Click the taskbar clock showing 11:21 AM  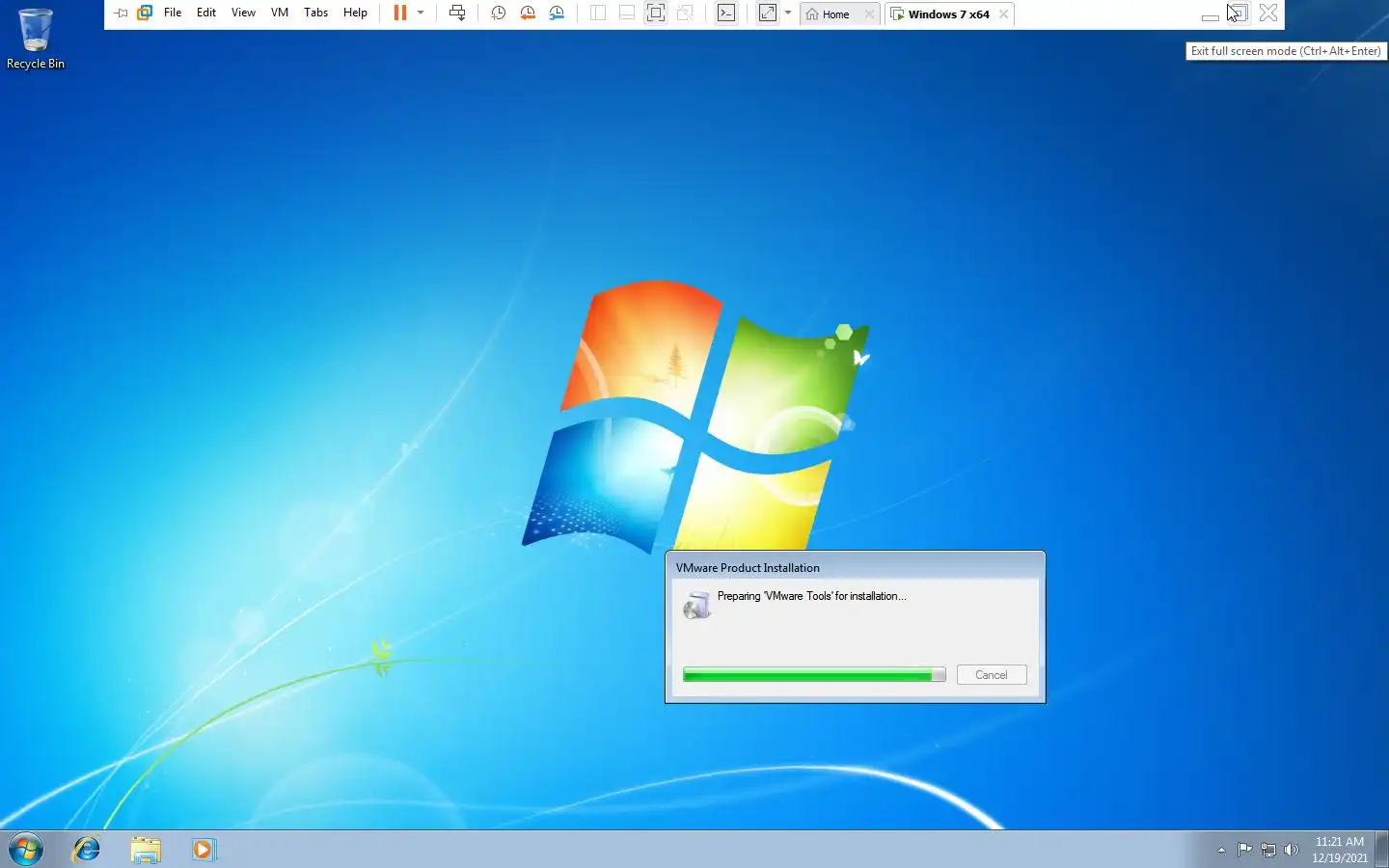(x=1340, y=850)
